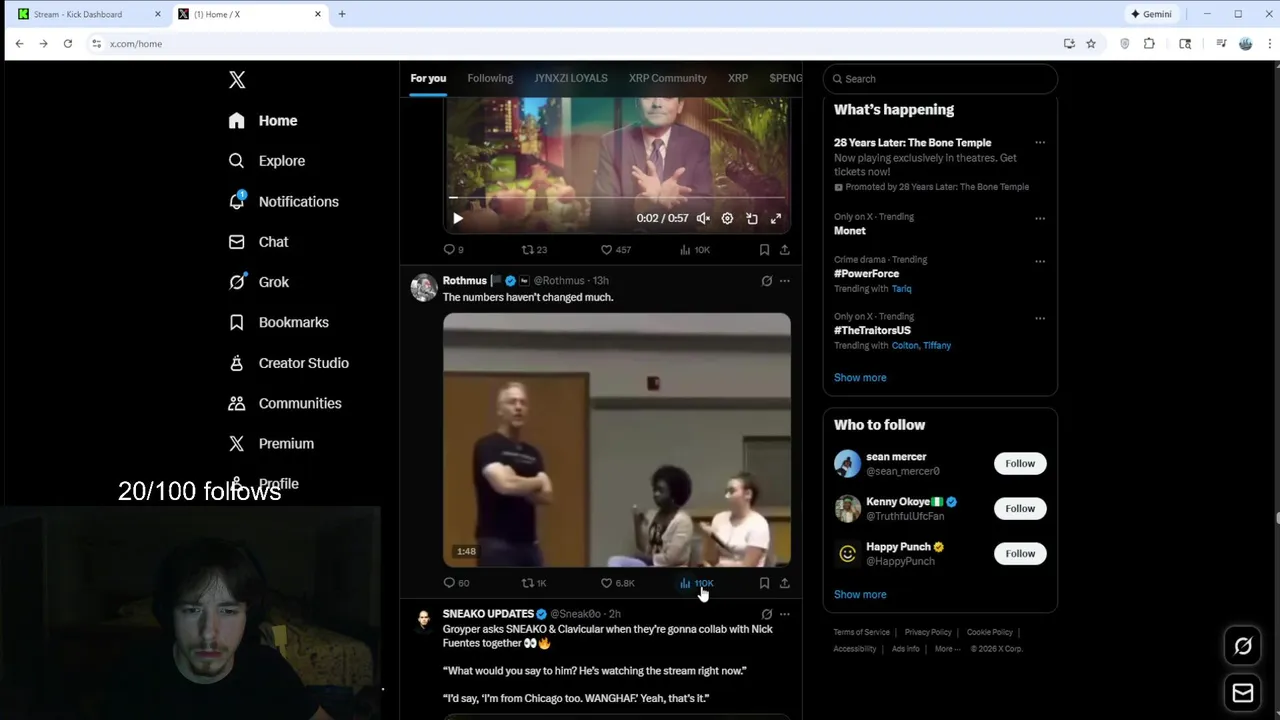Open the Terms of Service link
The height and width of the screenshot is (720, 1280).
click(861, 632)
